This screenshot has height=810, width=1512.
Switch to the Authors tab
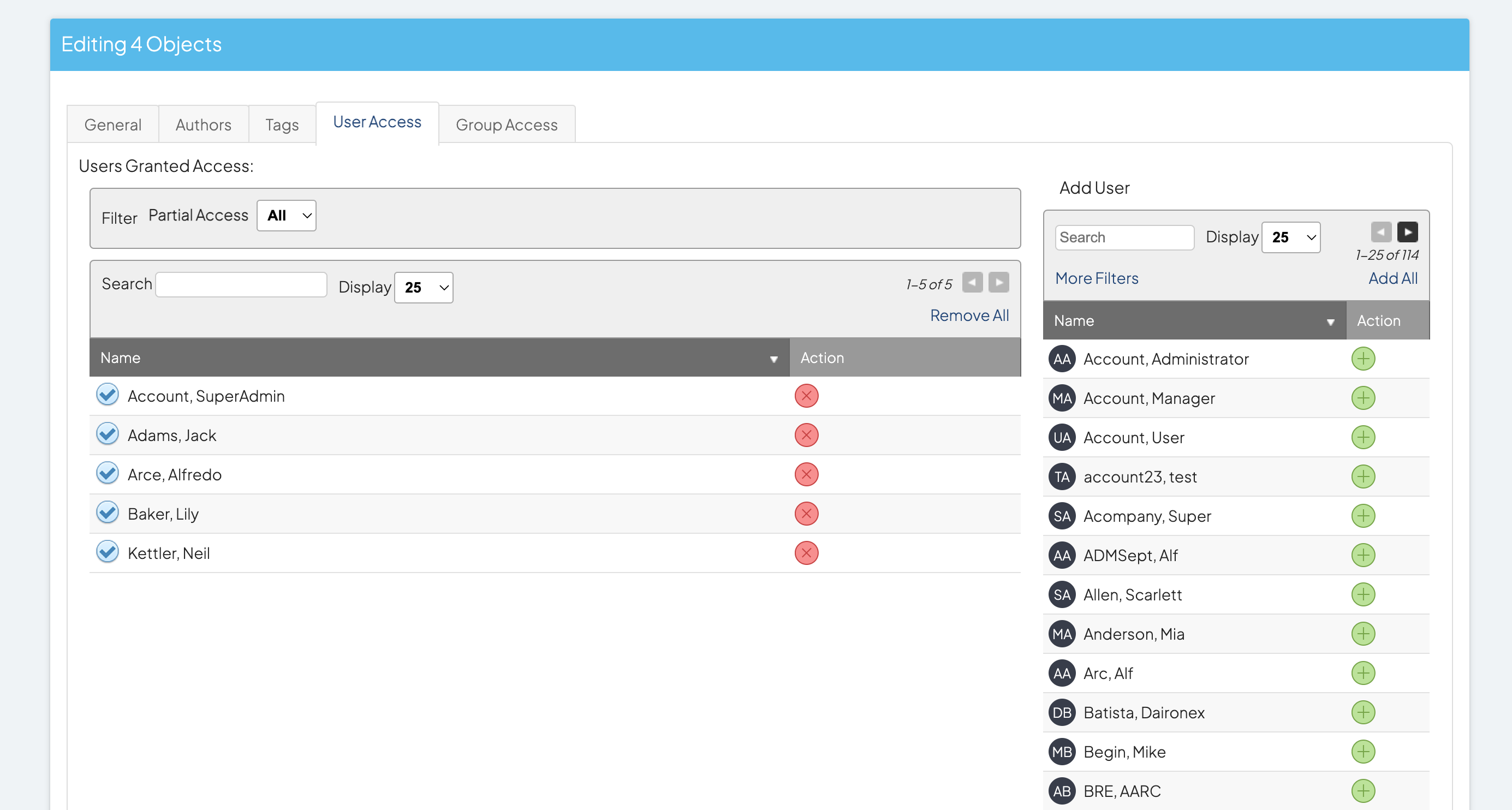pyautogui.click(x=203, y=124)
